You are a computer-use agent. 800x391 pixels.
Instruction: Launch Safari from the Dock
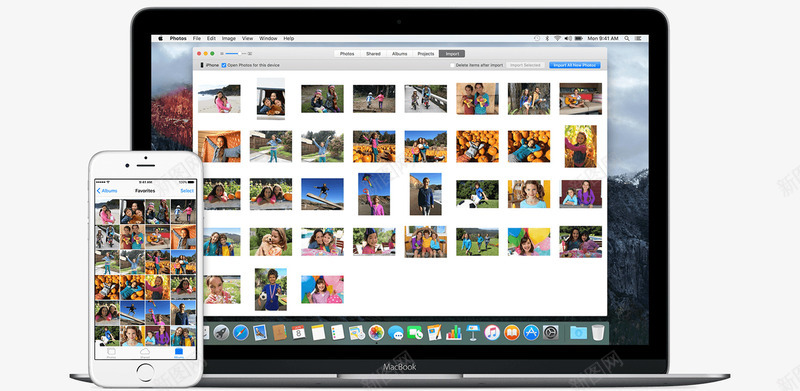(241, 332)
